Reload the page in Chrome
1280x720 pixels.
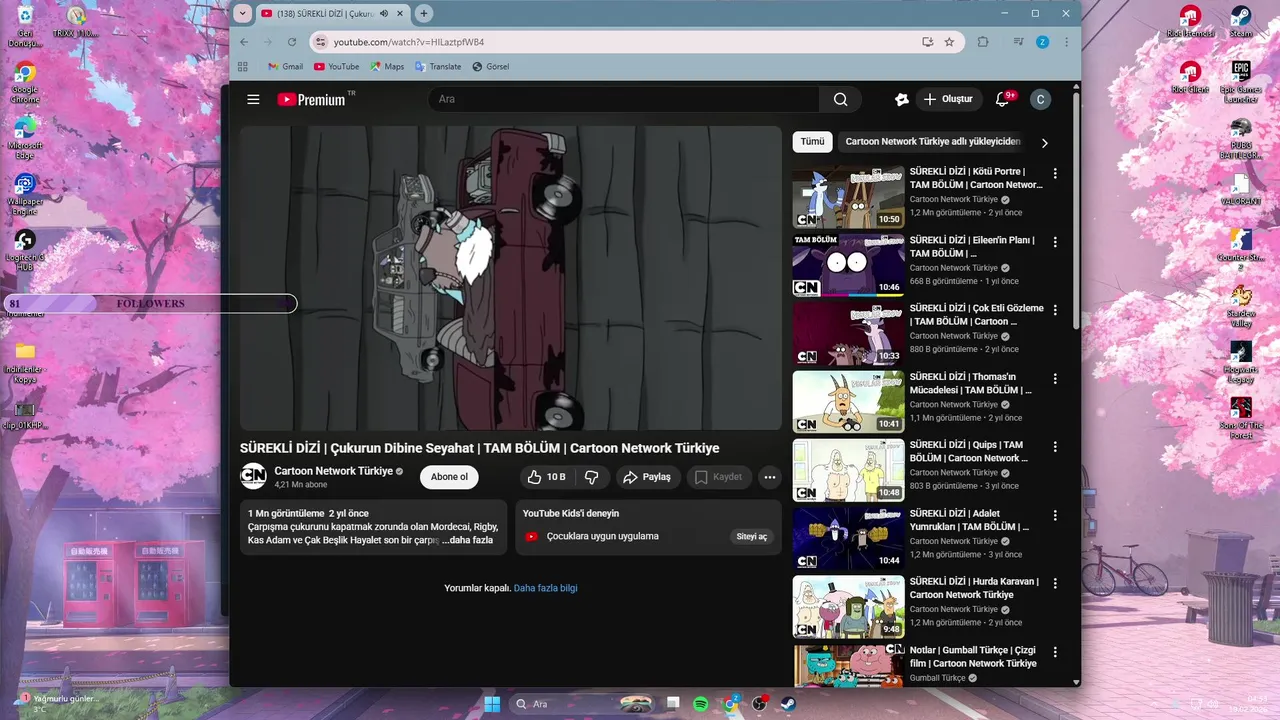292,42
